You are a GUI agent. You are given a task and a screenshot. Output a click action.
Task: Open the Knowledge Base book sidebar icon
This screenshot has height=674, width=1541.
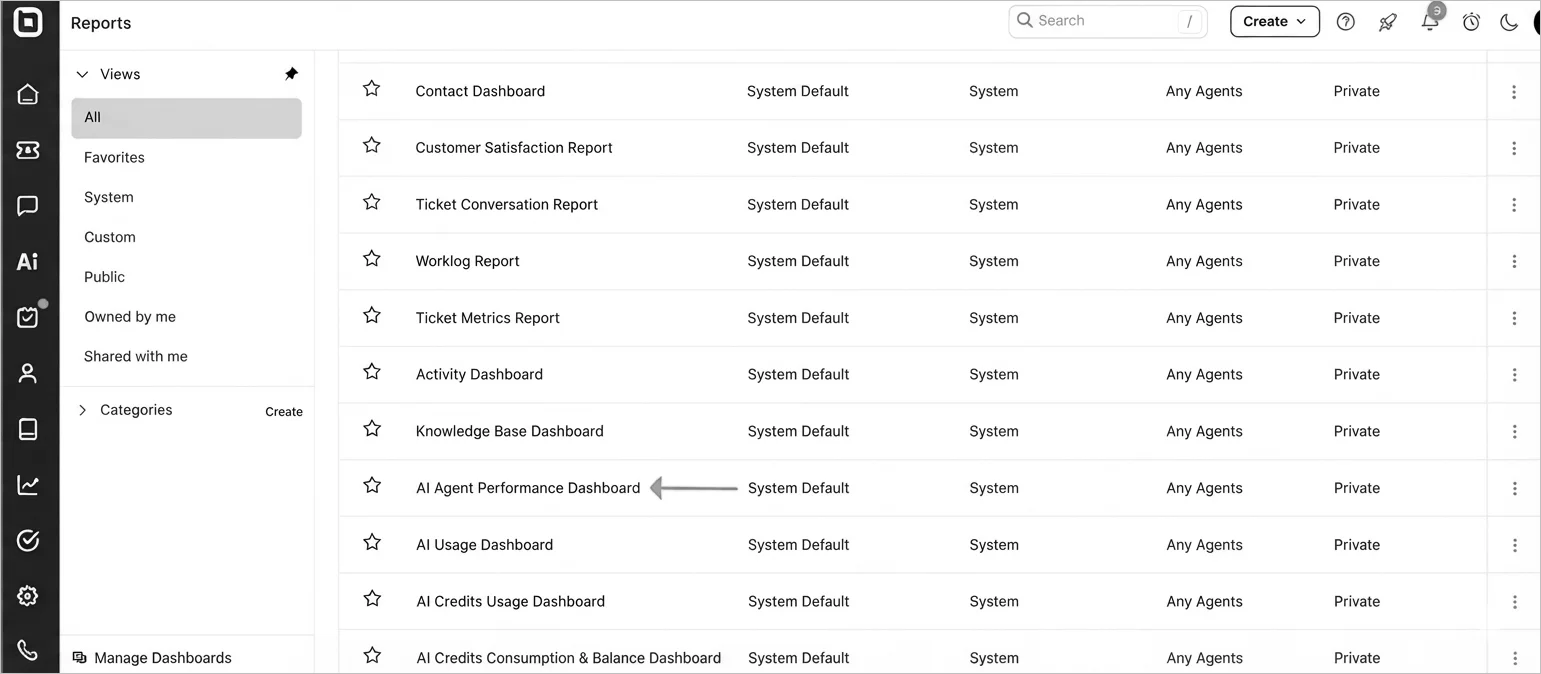28,429
